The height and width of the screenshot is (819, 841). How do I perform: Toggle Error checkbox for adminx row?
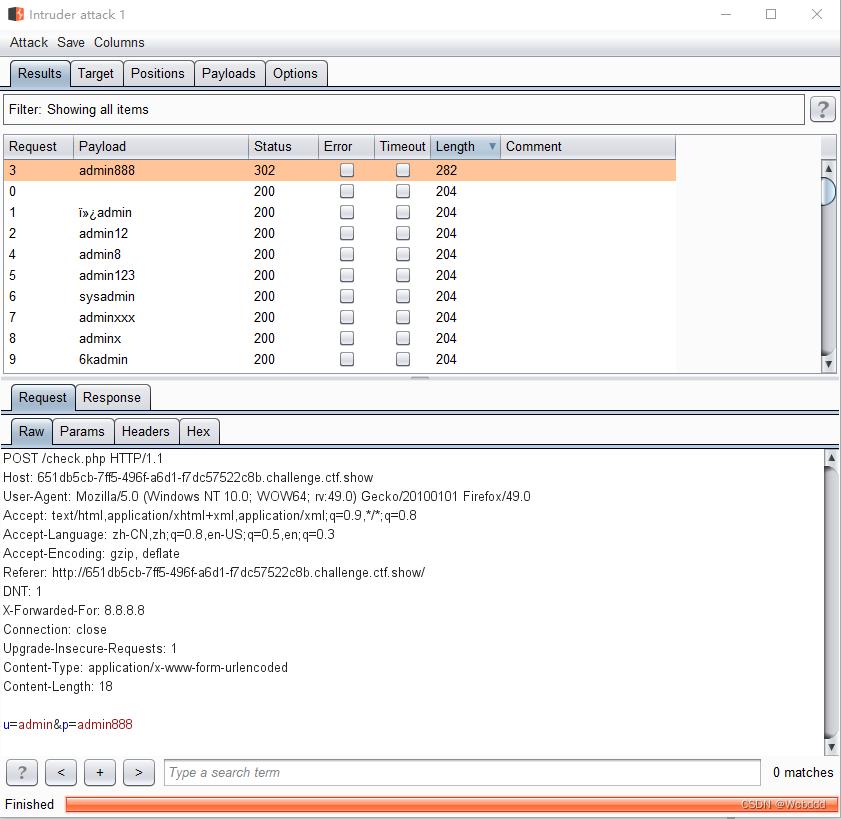point(347,338)
